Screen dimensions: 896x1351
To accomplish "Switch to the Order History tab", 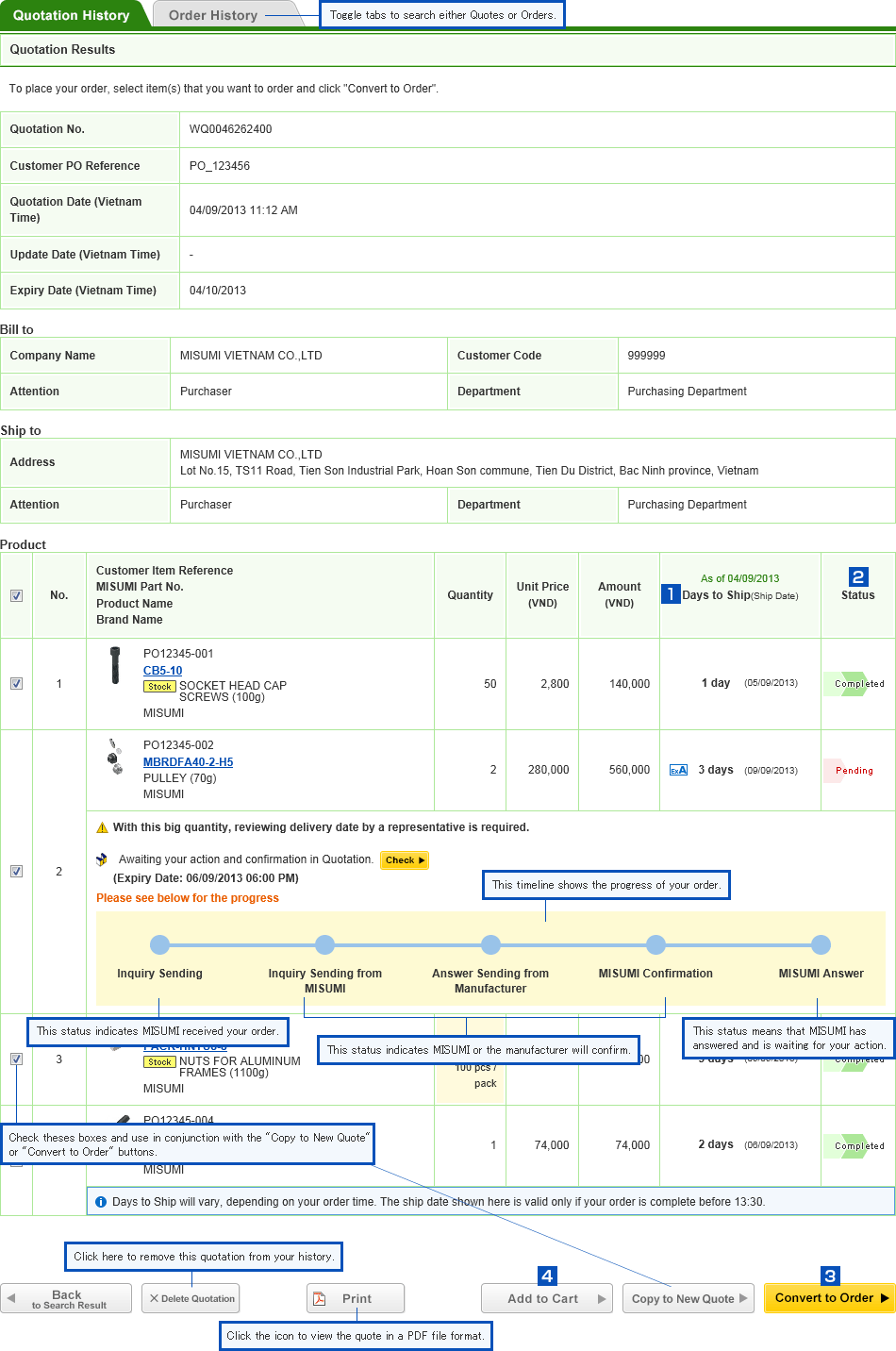I will (x=213, y=15).
